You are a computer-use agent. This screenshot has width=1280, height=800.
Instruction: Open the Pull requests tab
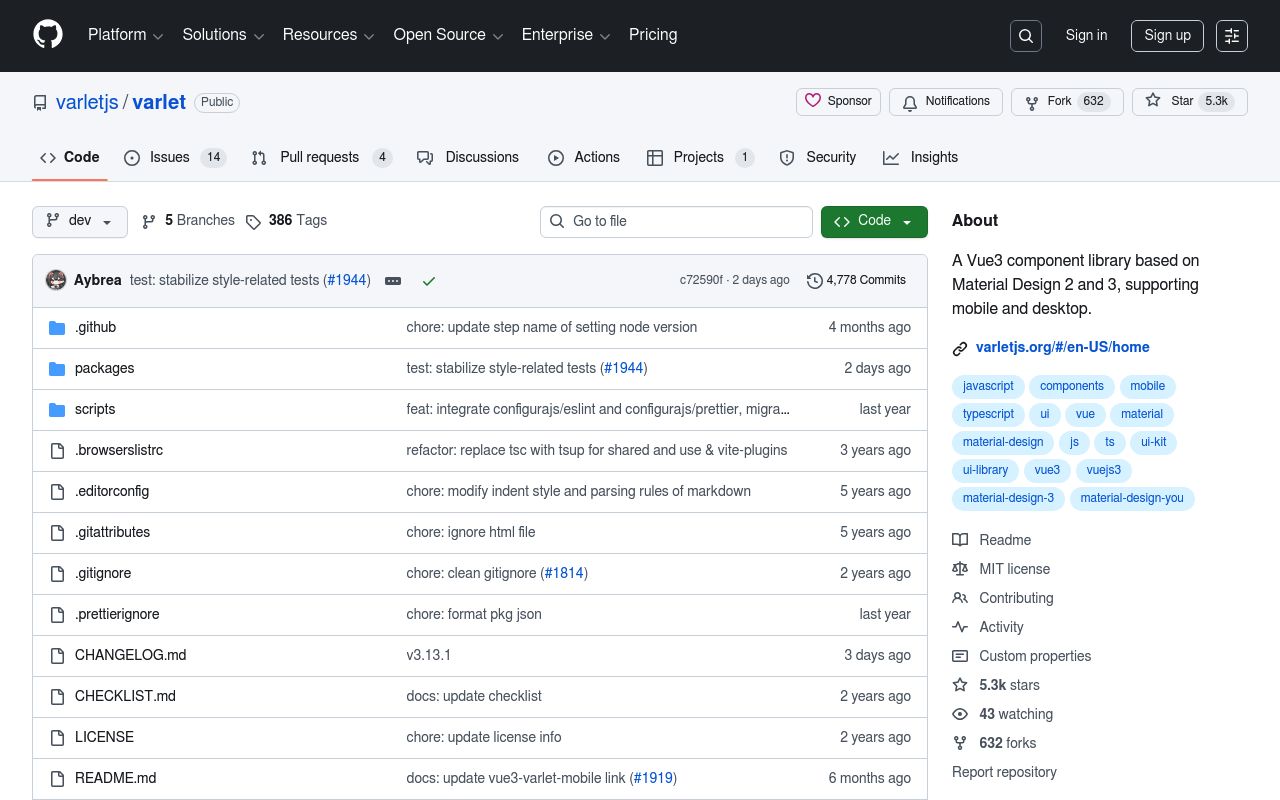coord(319,157)
